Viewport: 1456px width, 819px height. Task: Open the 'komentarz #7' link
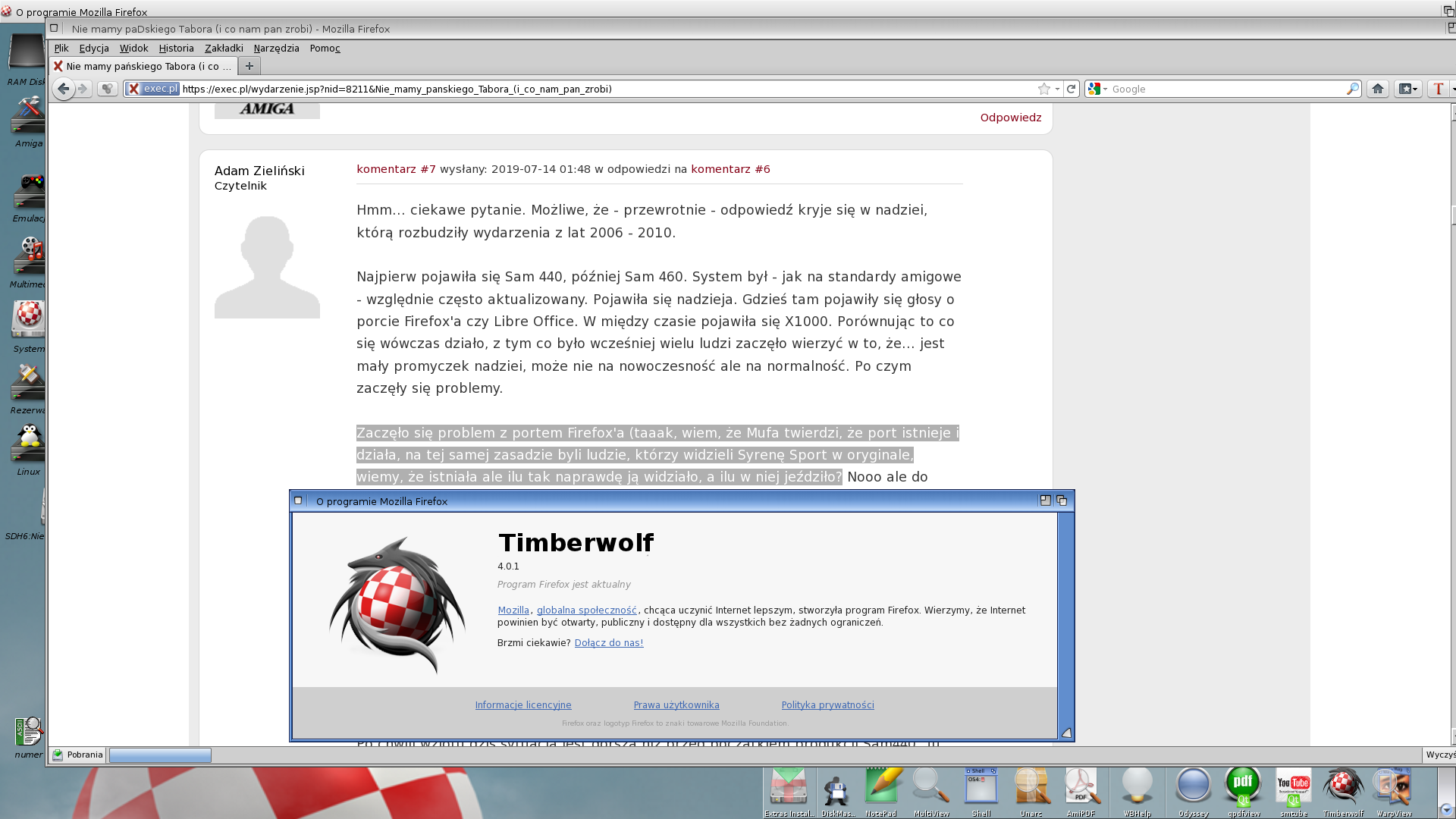(x=396, y=169)
